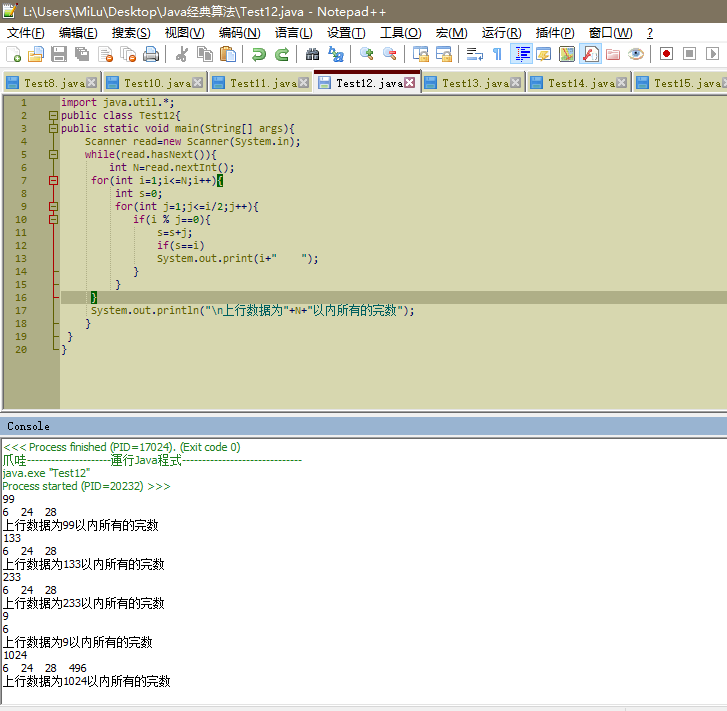Screen dimensions: 727x711
Task: Paste from clipboard with the Paste icon
Action: click(228, 54)
